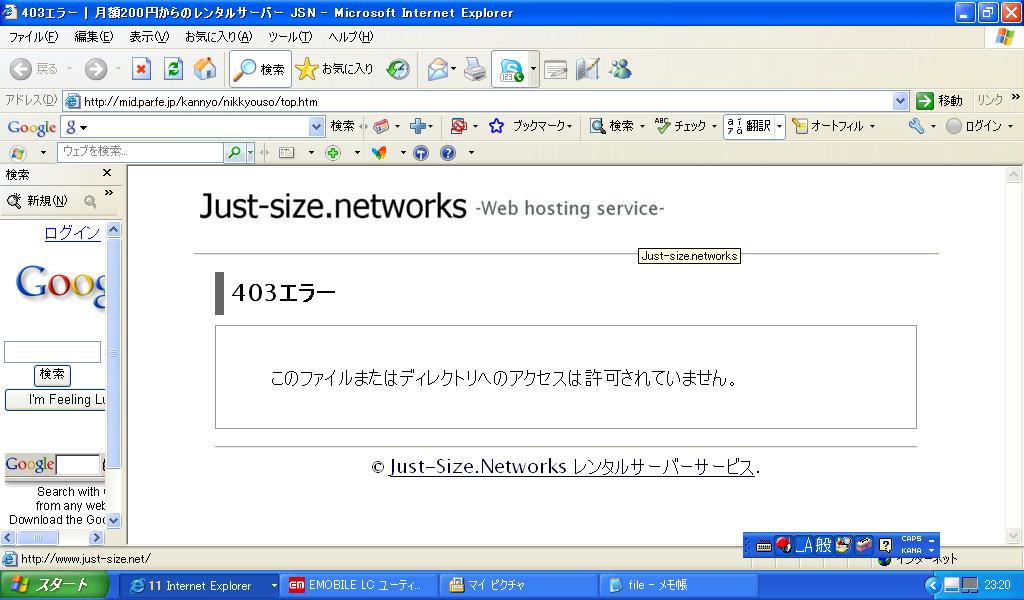The image size is (1024, 600).
Task: Open the Research book icon
Action: point(588,69)
